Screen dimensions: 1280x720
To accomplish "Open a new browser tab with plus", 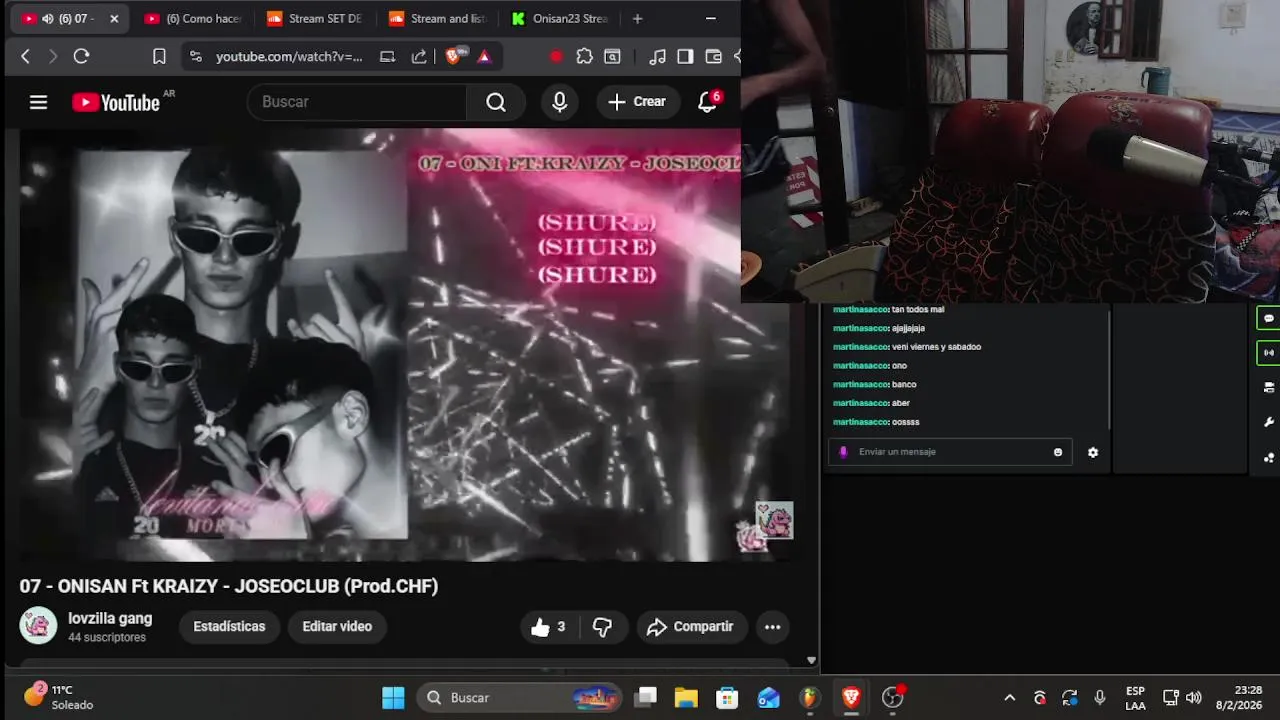I will click(x=637, y=19).
